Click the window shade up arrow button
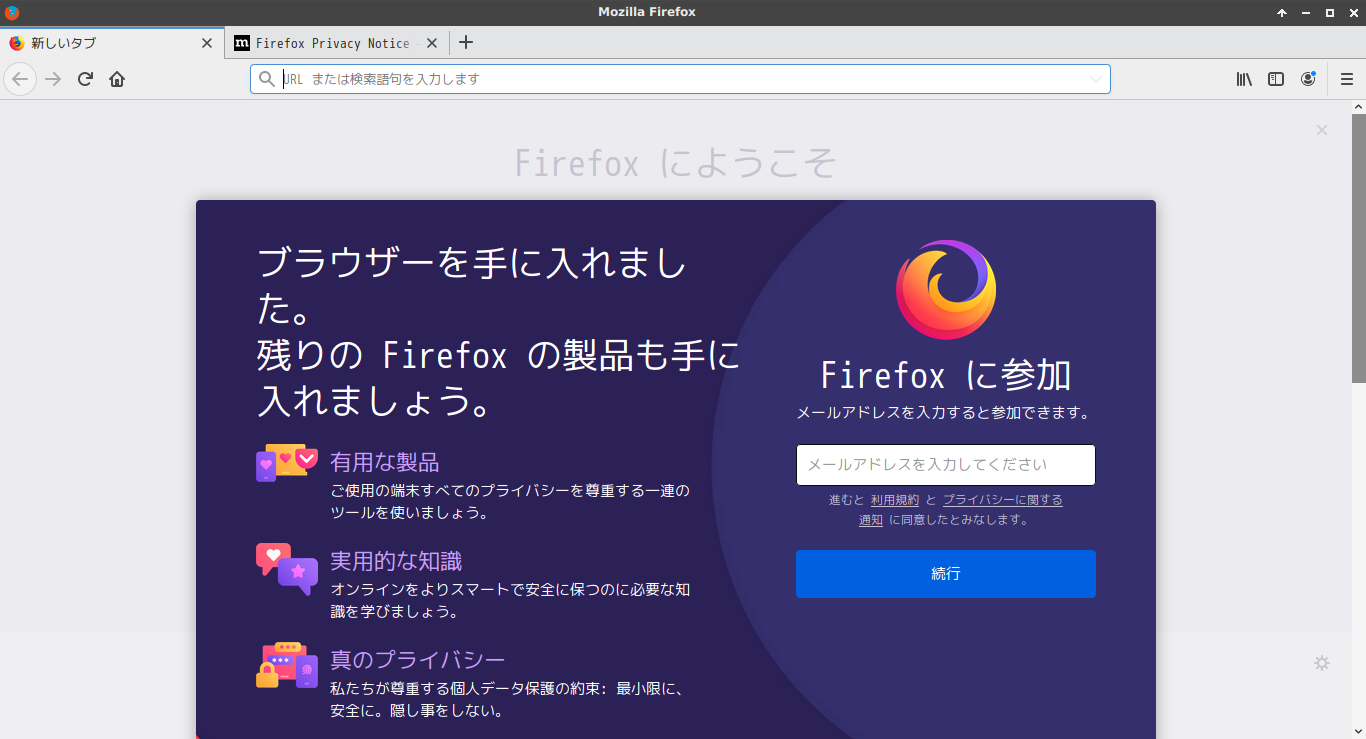 (1282, 12)
